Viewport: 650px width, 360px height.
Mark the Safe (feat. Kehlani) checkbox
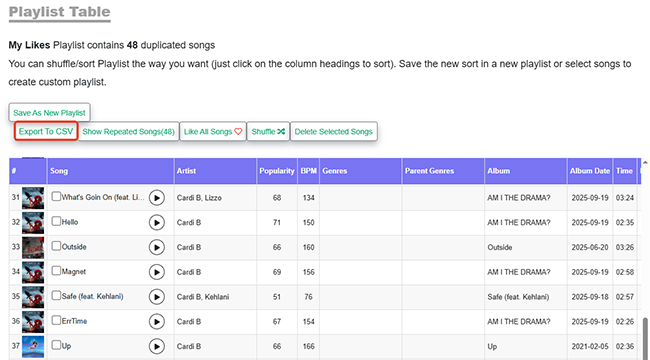56,295
